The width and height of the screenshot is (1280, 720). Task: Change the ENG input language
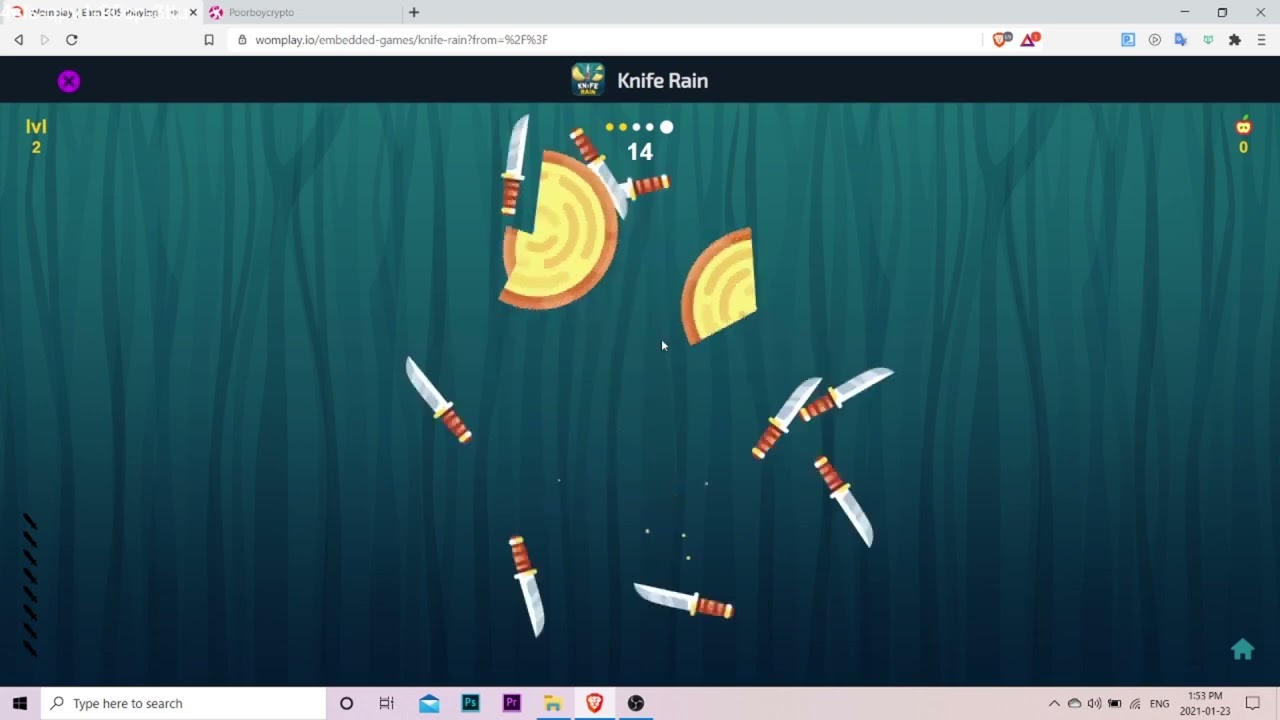click(1160, 704)
